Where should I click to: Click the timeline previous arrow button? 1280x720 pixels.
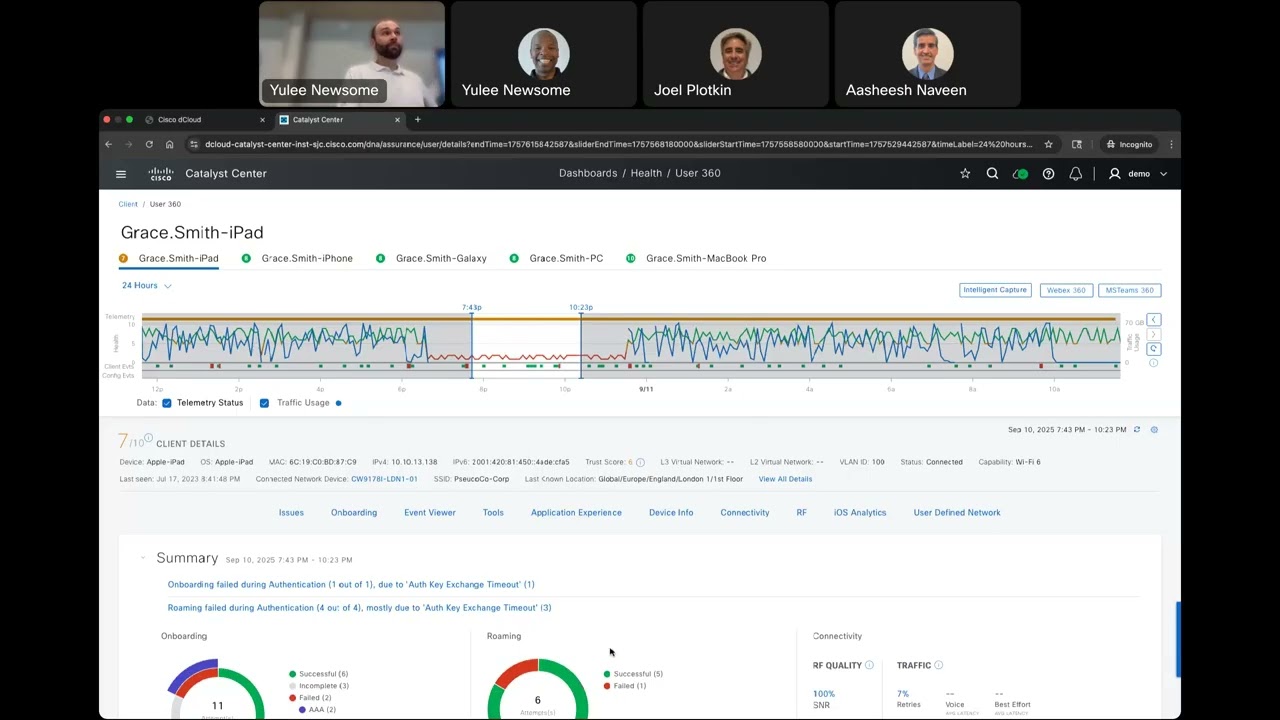pyautogui.click(x=1154, y=320)
